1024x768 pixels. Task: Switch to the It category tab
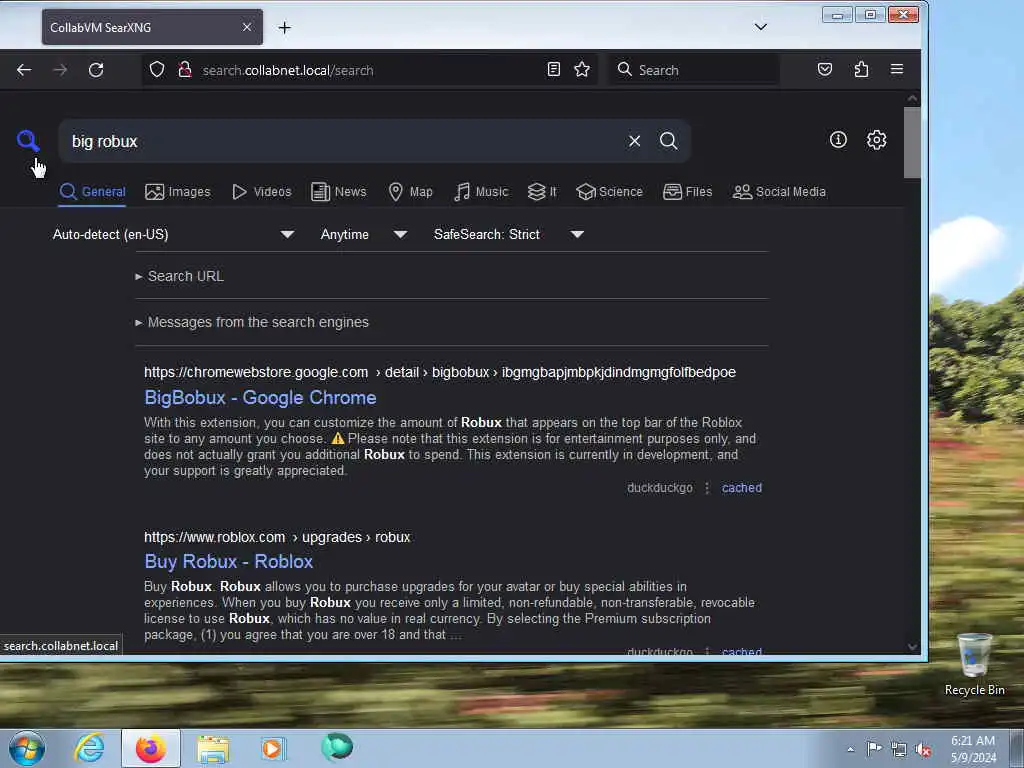click(542, 192)
